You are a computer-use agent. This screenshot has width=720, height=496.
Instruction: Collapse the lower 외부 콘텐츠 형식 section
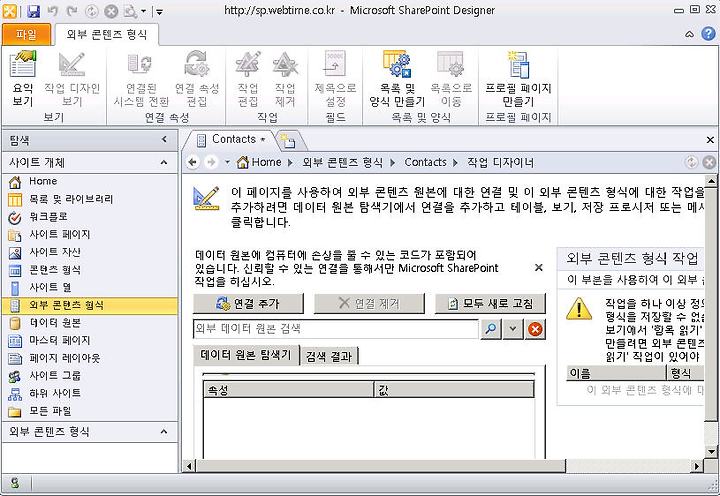click(164, 431)
